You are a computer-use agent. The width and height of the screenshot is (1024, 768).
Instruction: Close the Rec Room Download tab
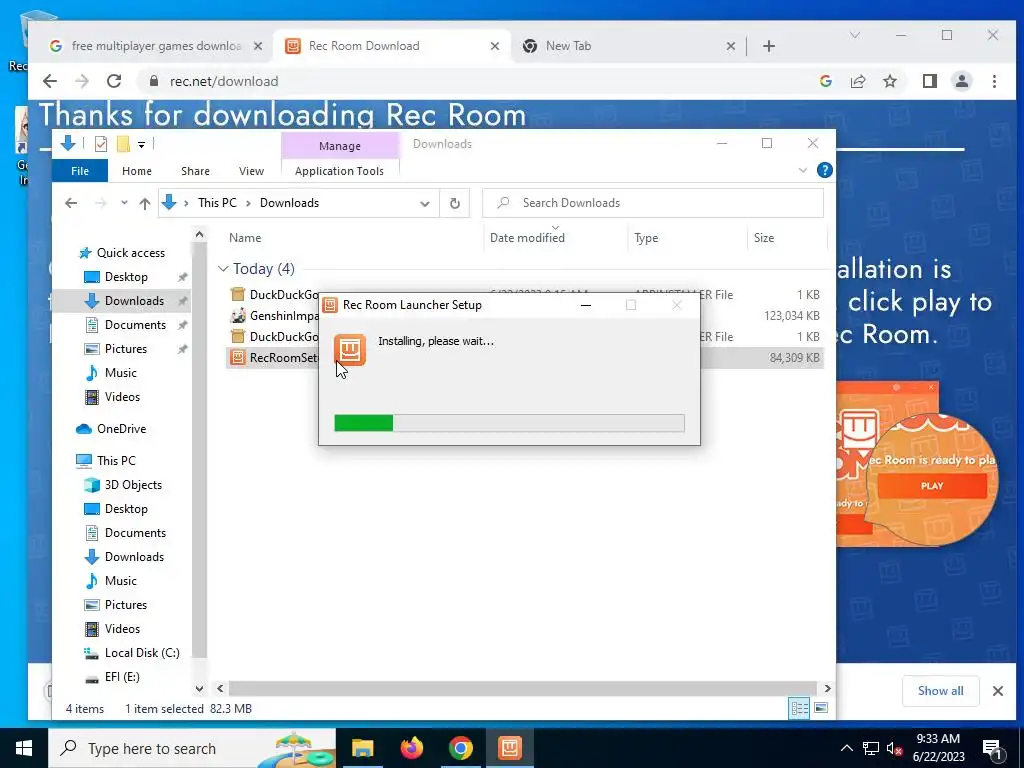tap(494, 46)
